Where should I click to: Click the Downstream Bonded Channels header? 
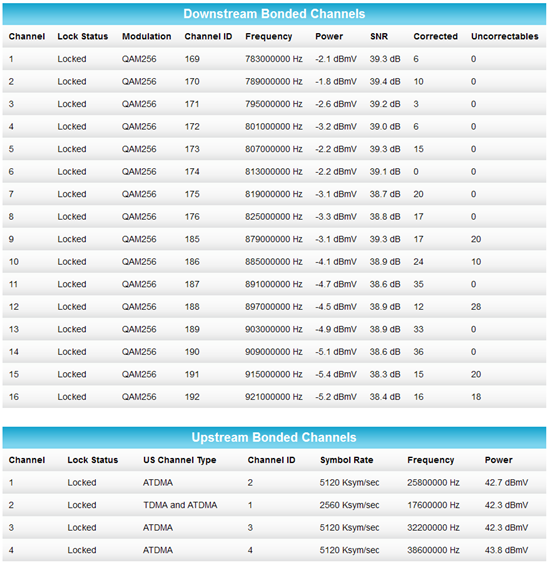click(274, 14)
